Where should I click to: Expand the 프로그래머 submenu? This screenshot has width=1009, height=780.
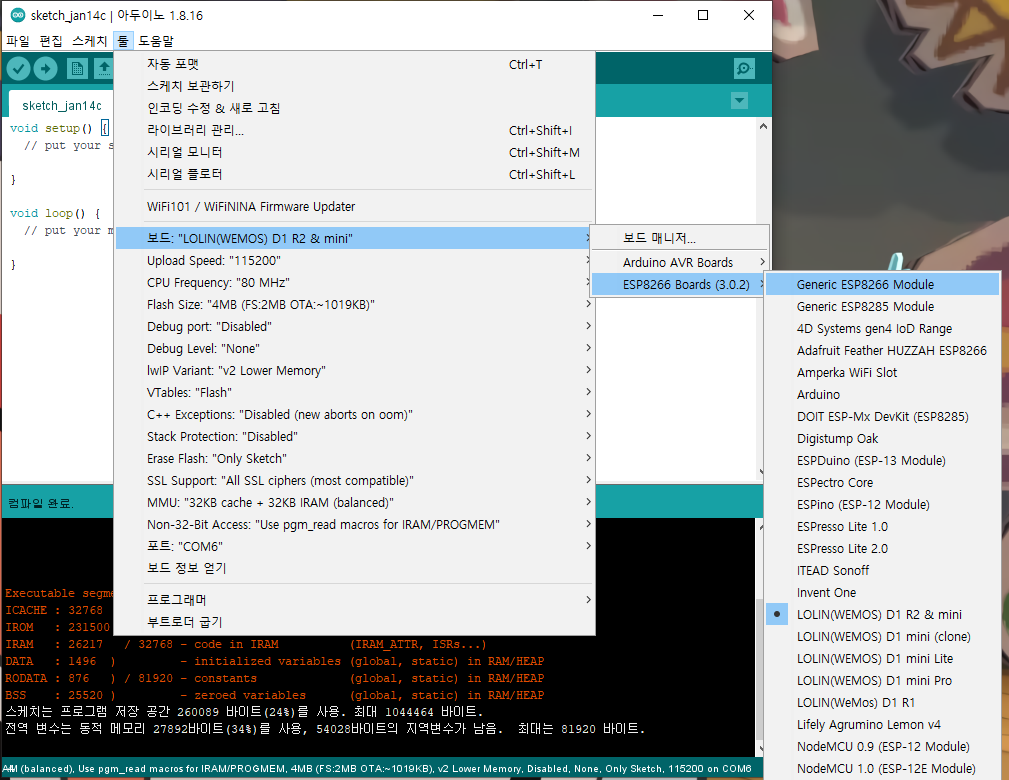pyautogui.click(x=355, y=600)
